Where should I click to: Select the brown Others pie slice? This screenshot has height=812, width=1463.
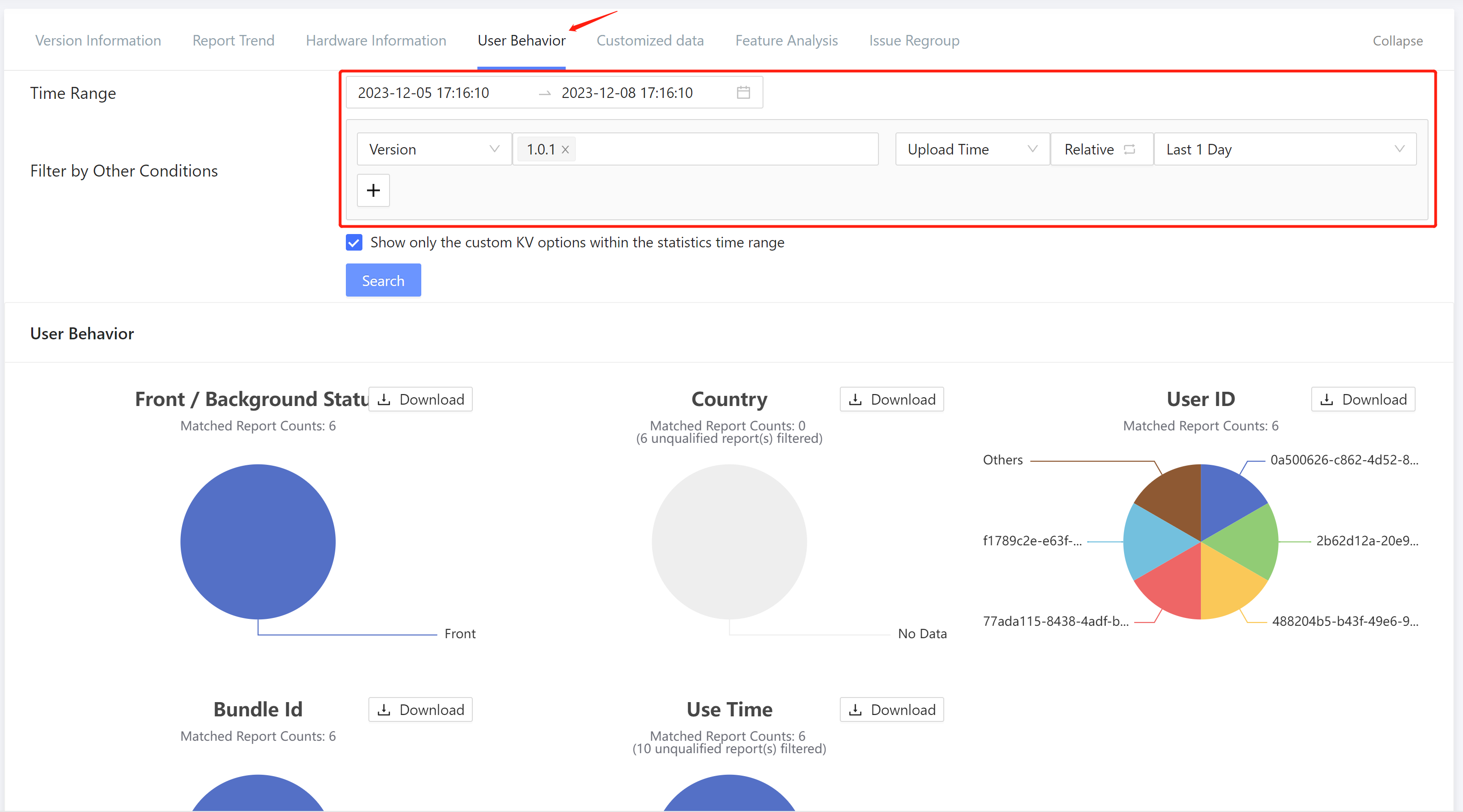coord(1176,495)
